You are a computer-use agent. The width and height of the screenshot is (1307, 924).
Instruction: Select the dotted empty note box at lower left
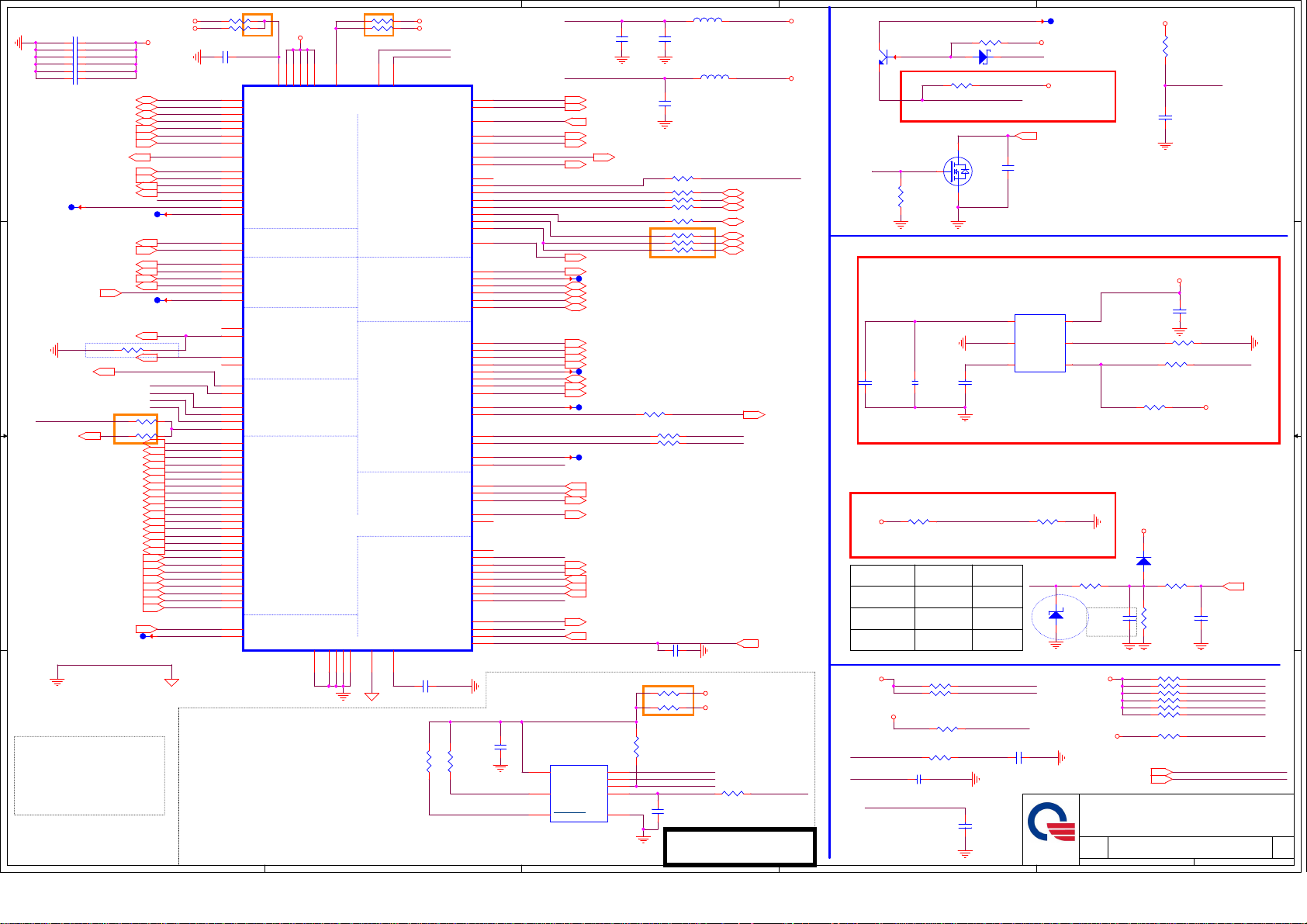point(89,776)
